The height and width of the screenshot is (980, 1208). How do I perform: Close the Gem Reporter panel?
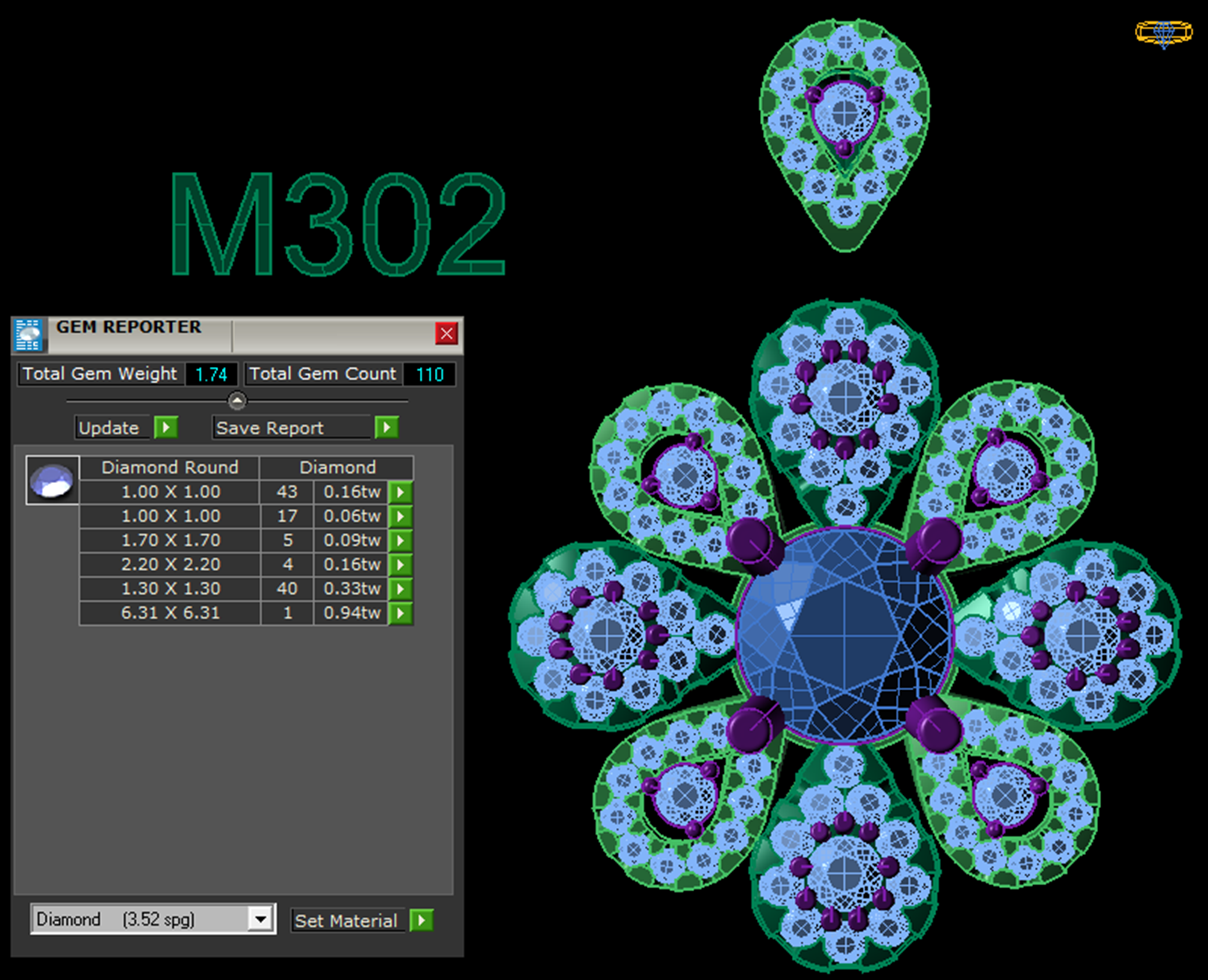point(446,333)
